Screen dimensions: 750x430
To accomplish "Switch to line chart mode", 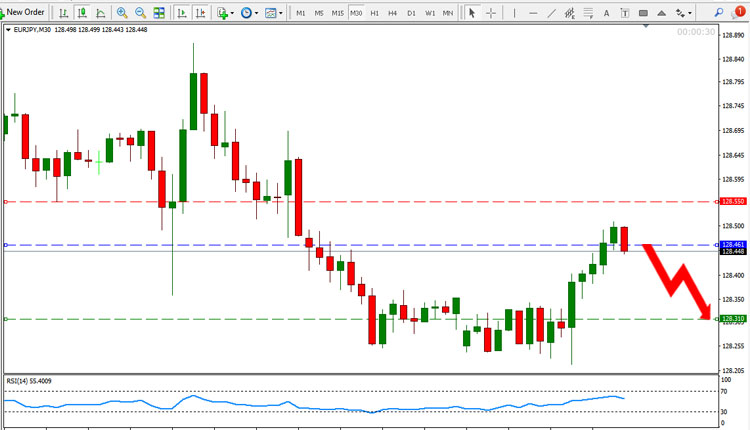I will coord(100,13).
